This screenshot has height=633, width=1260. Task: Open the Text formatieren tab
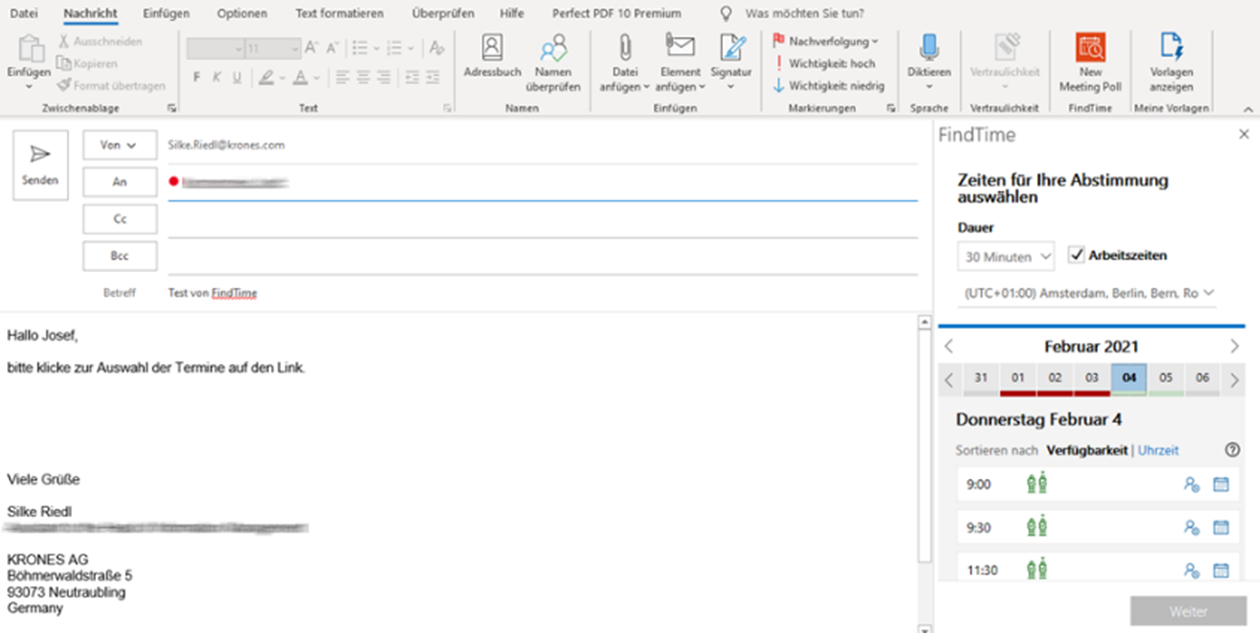tap(339, 14)
